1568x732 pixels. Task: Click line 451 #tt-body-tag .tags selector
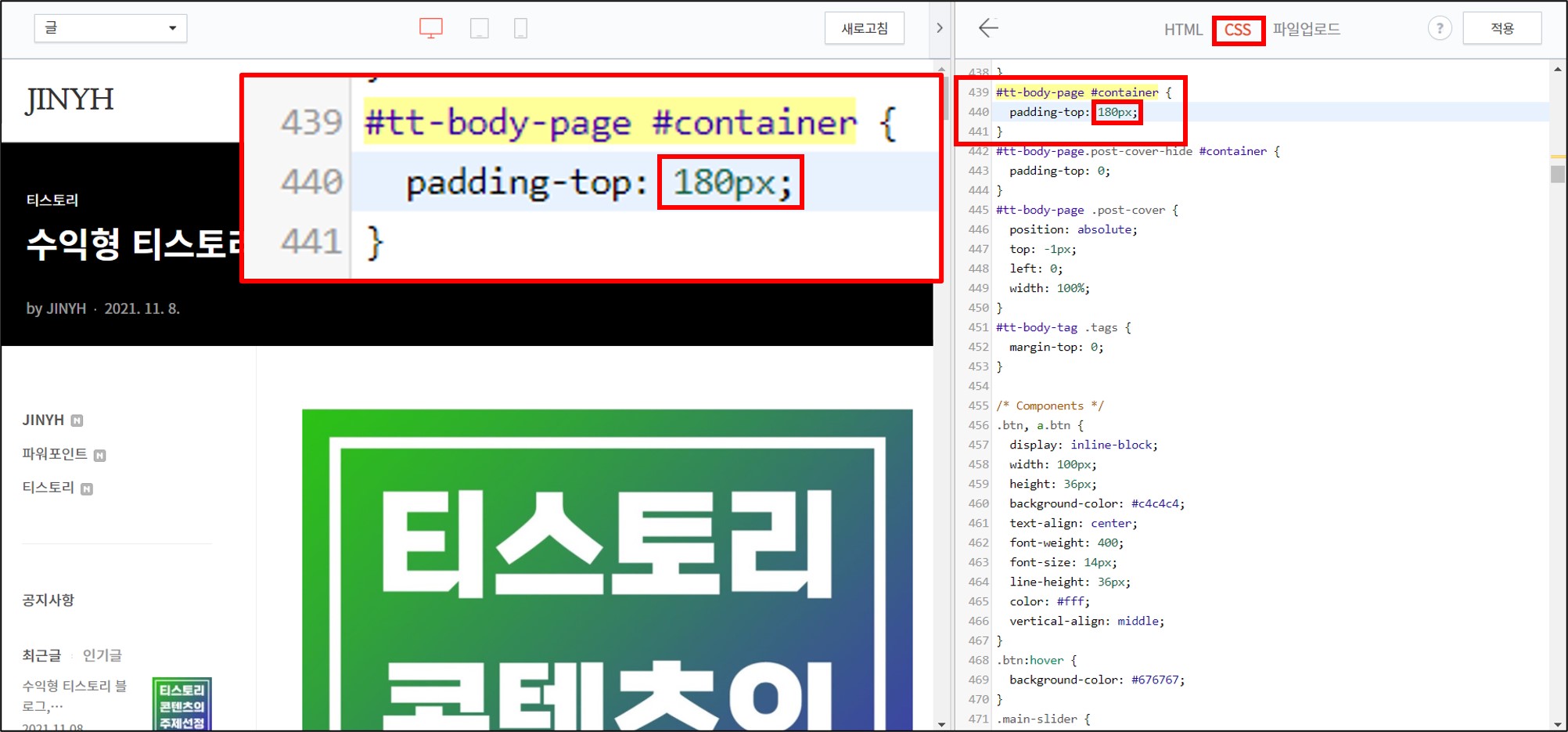pyautogui.click(x=1056, y=327)
